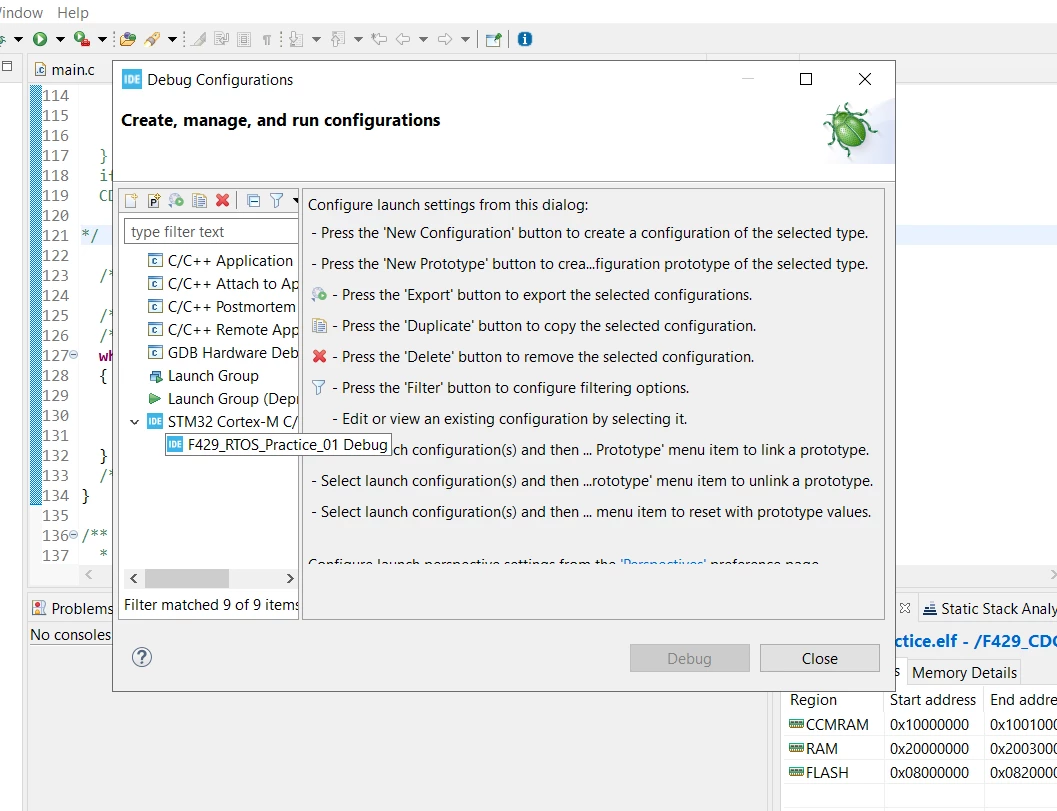
Task: Collapse the STM32 Cortex-M tree node
Action: point(134,422)
